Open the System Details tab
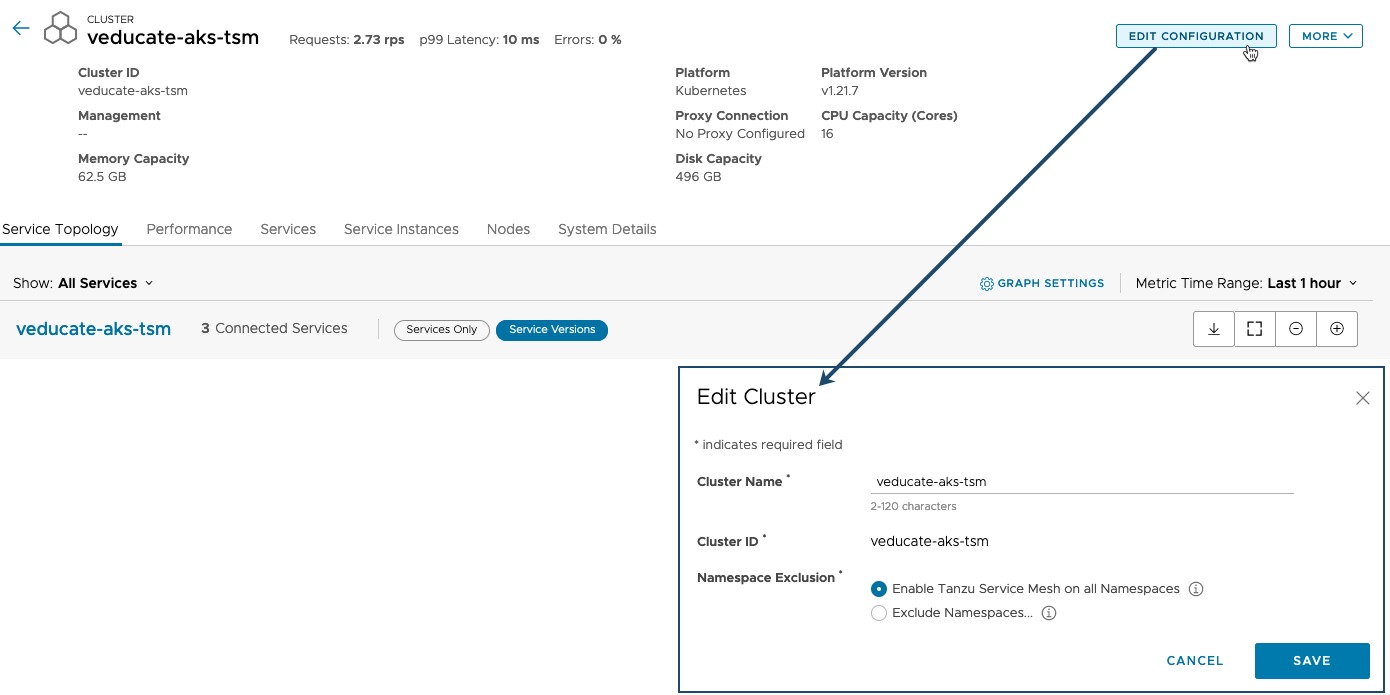This screenshot has height=695, width=1390. click(x=607, y=229)
